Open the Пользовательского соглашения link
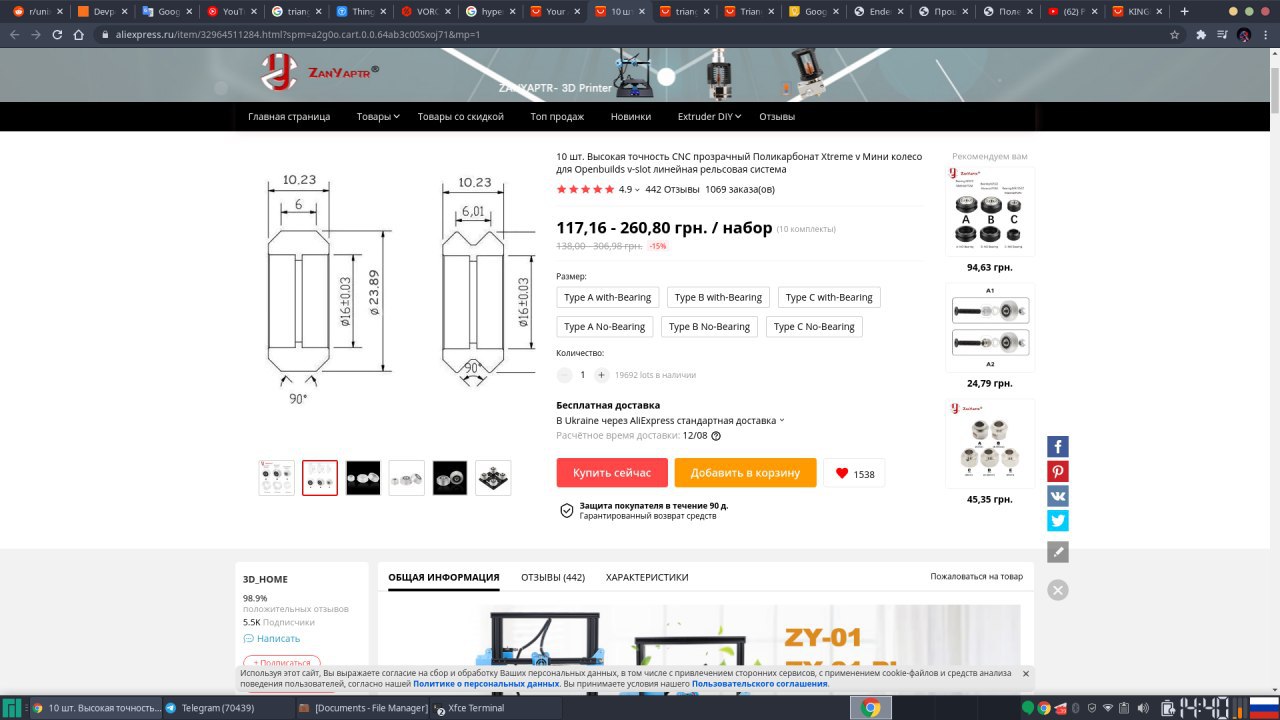This screenshot has height=720, width=1280. point(760,683)
